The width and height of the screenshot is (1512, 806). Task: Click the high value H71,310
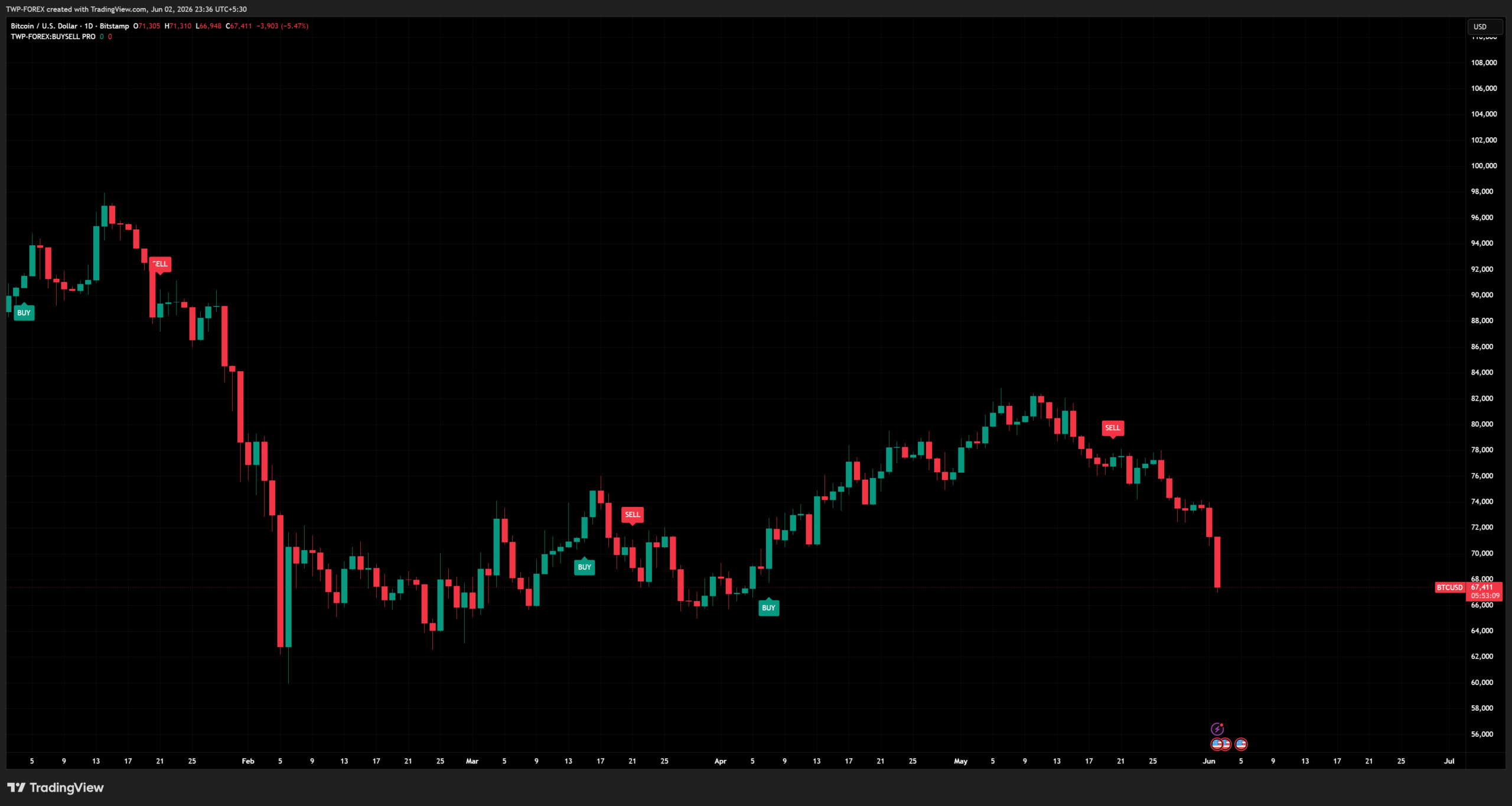pos(178,26)
